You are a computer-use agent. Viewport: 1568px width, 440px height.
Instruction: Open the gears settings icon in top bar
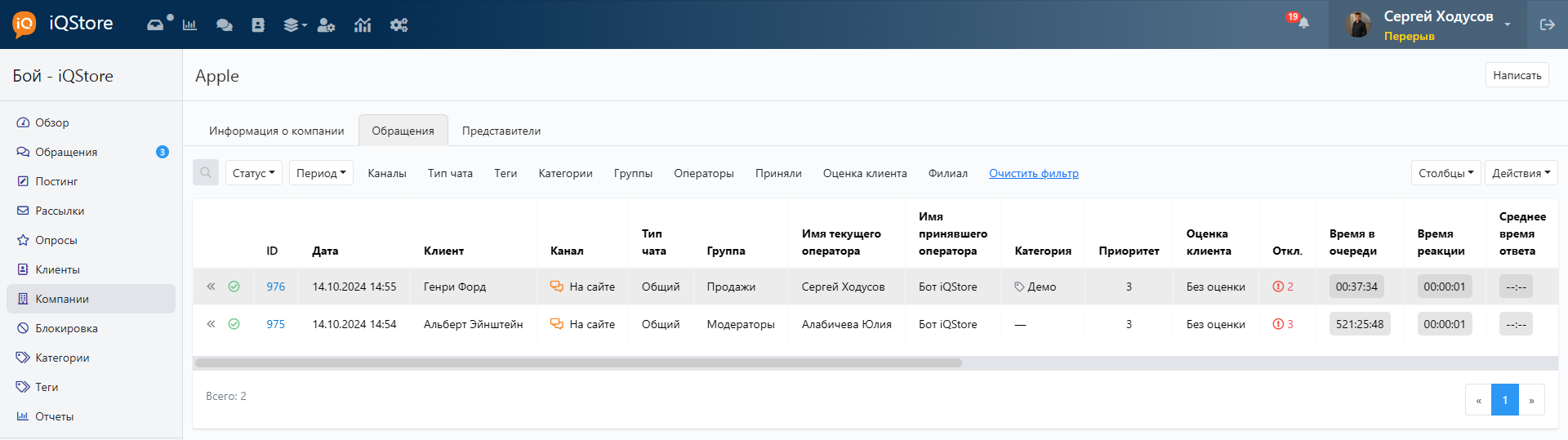coord(399,25)
